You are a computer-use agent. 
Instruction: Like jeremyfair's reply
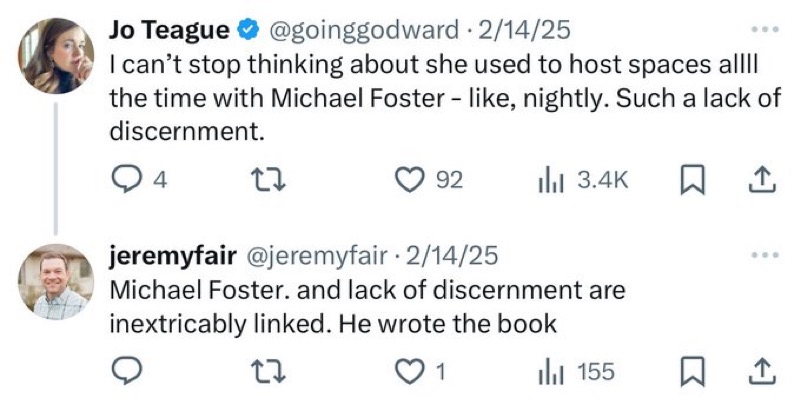tap(411, 372)
